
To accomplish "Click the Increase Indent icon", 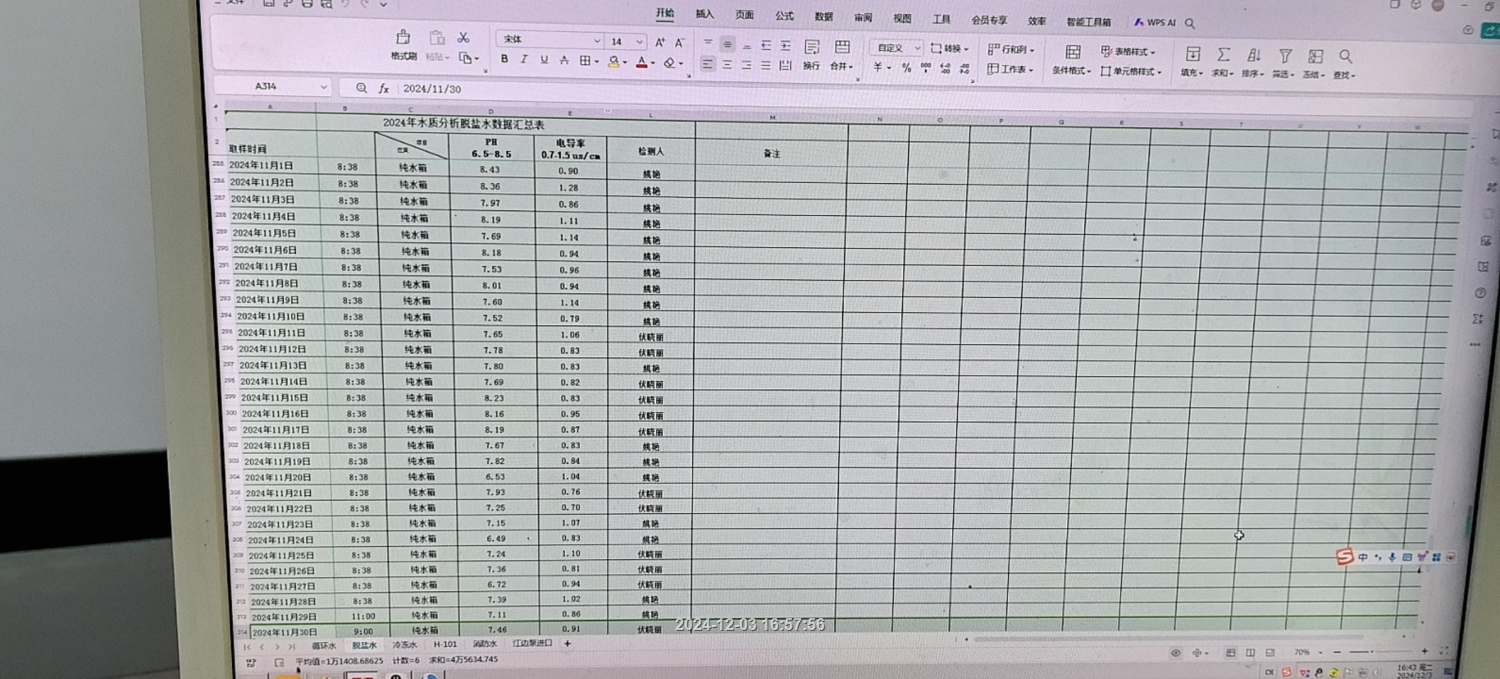I will pos(785,45).
